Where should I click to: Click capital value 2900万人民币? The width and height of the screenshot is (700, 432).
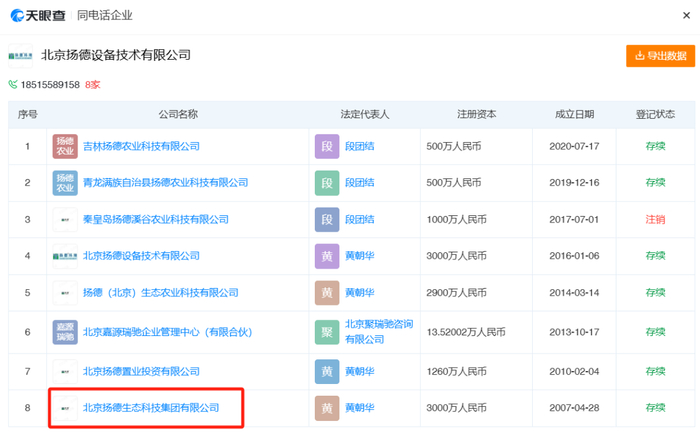456,293
